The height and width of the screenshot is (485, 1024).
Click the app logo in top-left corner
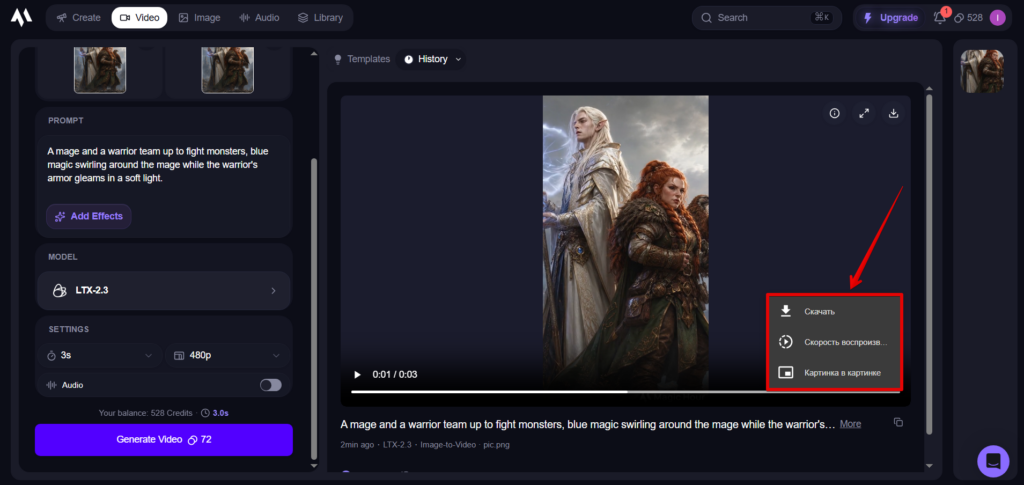pos(21,18)
